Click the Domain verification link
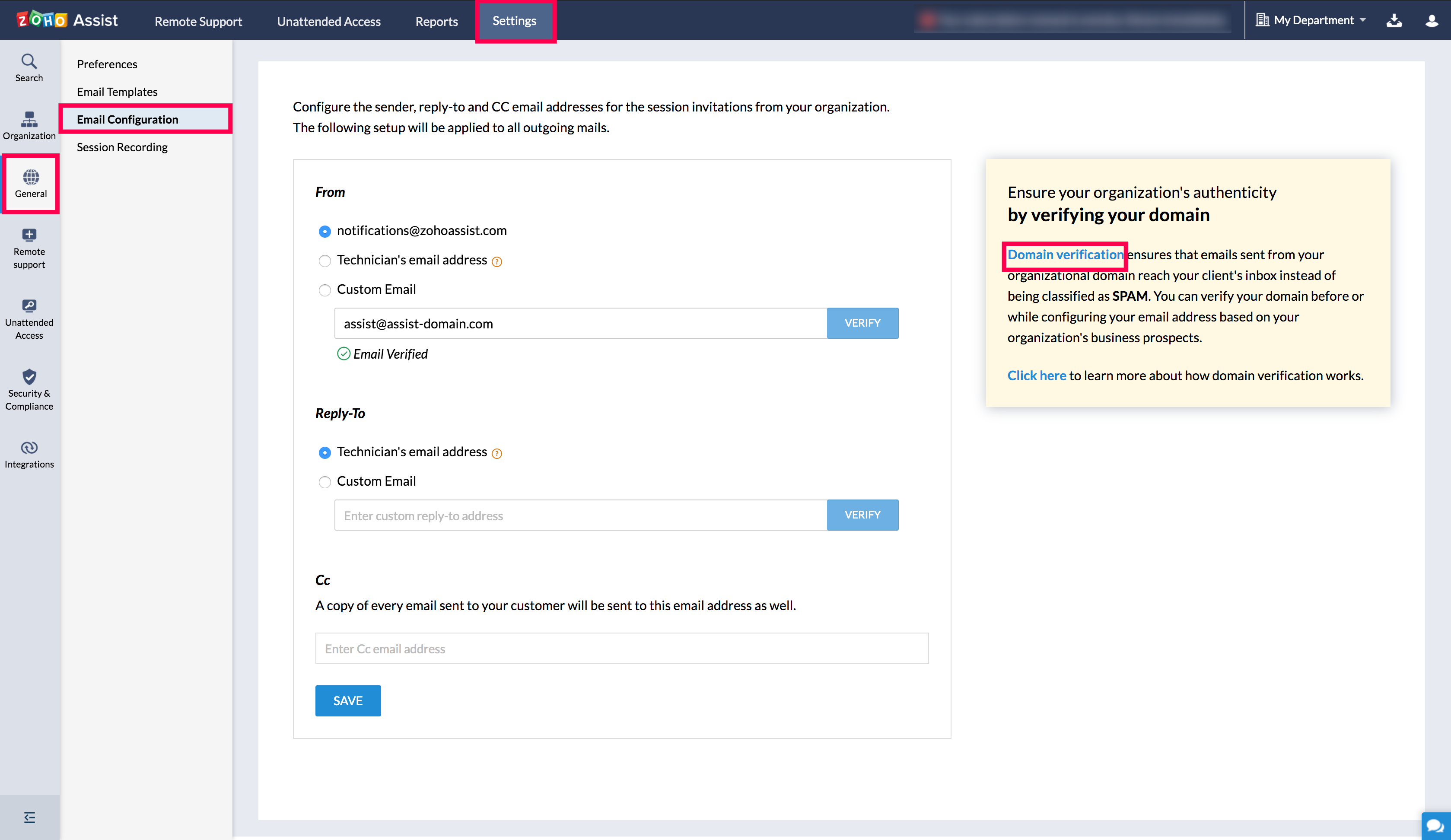 tap(1065, 255)
